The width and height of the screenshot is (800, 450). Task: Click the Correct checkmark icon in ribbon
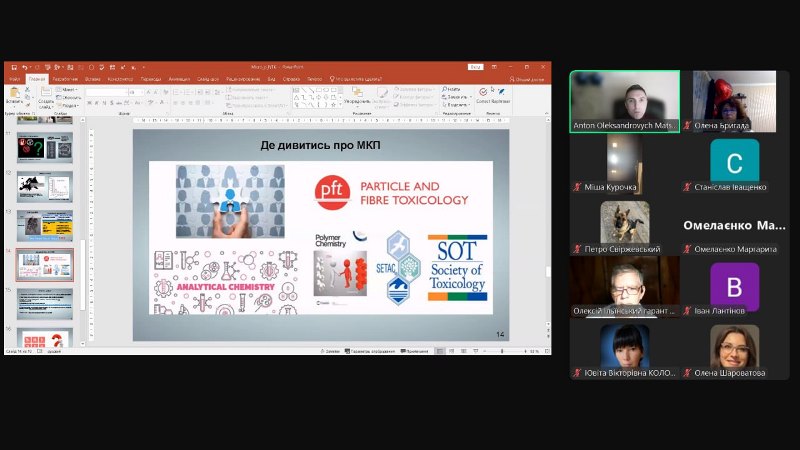pos(483,92)
